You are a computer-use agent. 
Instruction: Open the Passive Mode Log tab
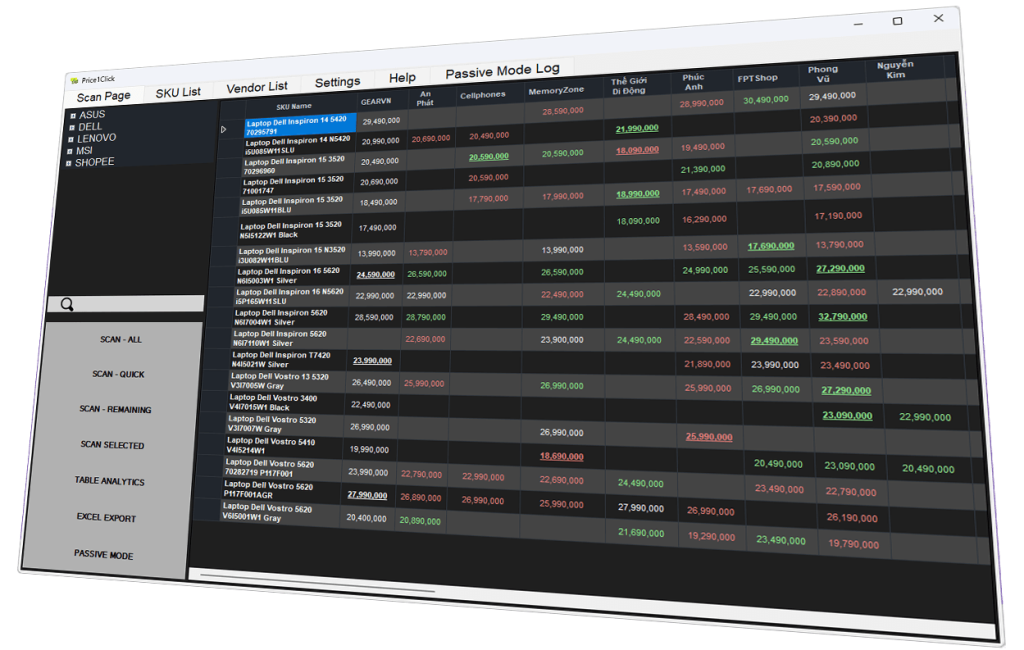pos(502,71)
